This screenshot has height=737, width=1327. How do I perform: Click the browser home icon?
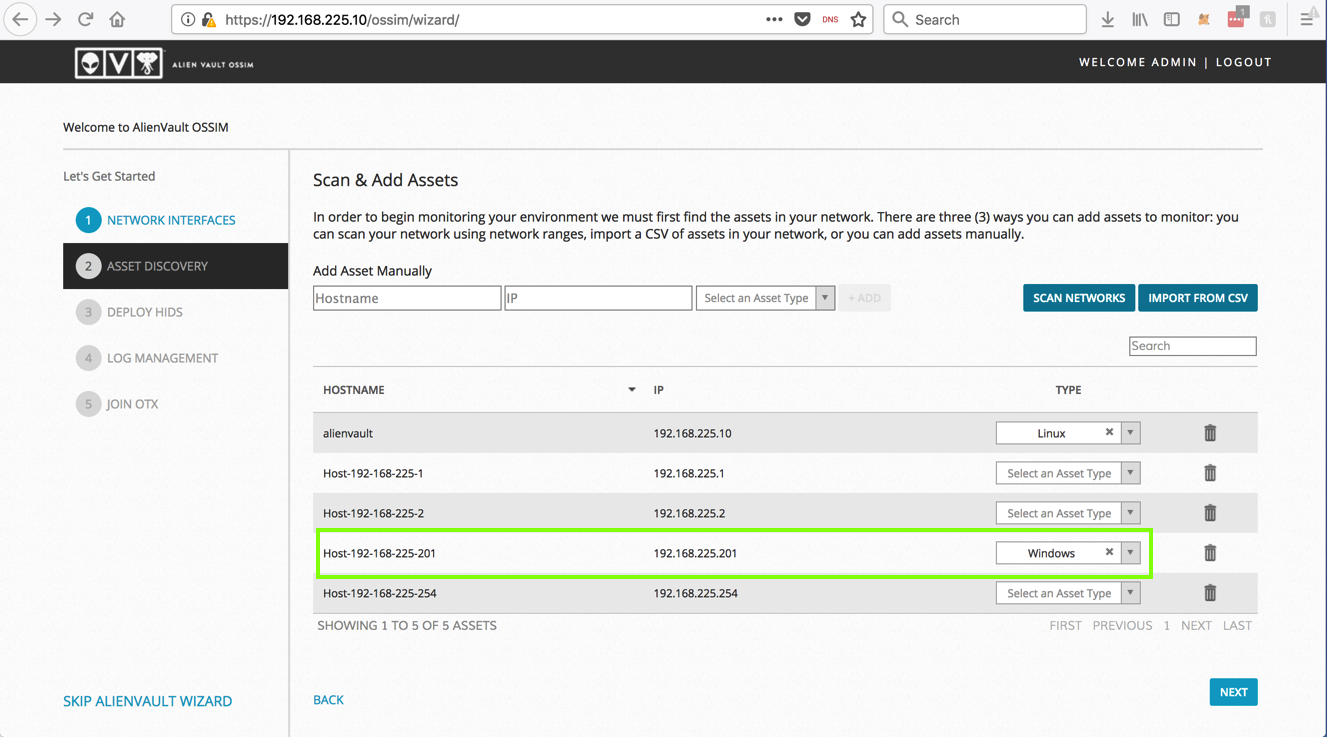point(117,19)
